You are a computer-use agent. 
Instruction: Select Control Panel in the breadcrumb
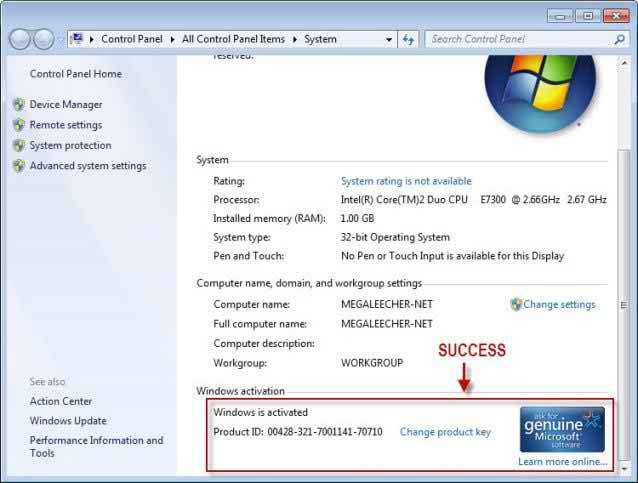132,39
